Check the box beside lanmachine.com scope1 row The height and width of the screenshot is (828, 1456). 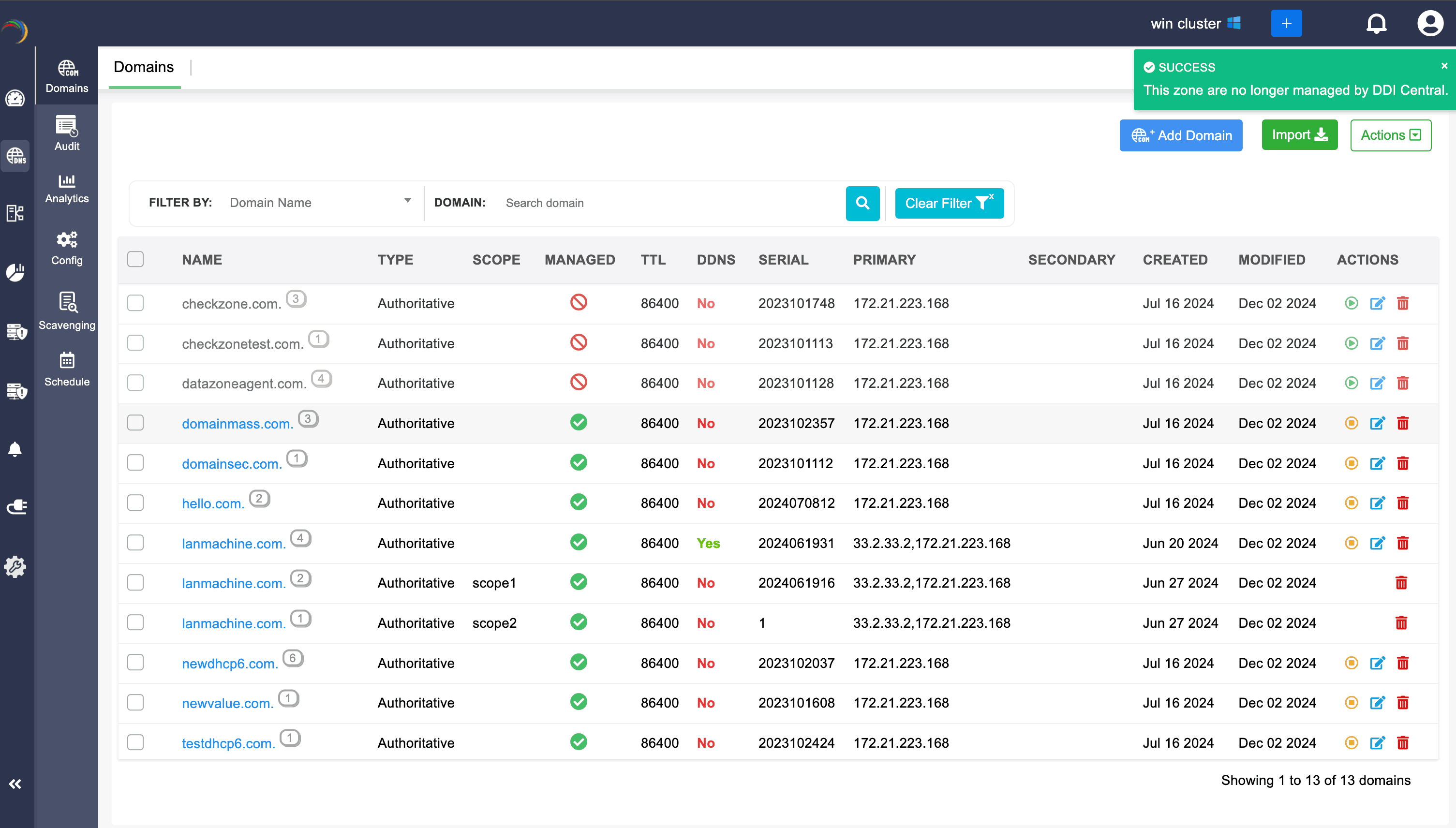(x=135, y=582)
